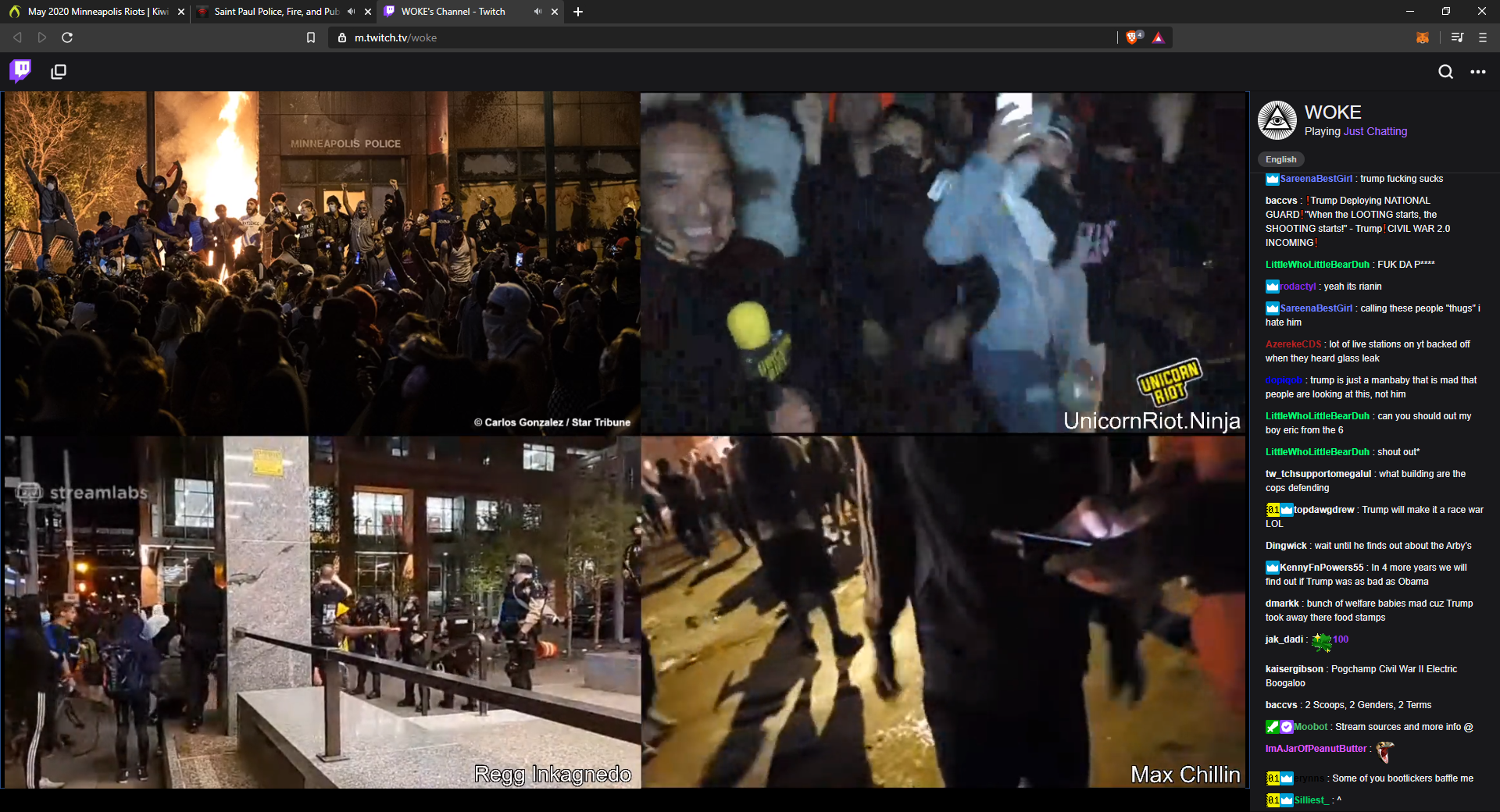Viewport: 1500px width, 812px height.
Task: Open the browser hamburger main menu
Action: [x=1483, y=37]
